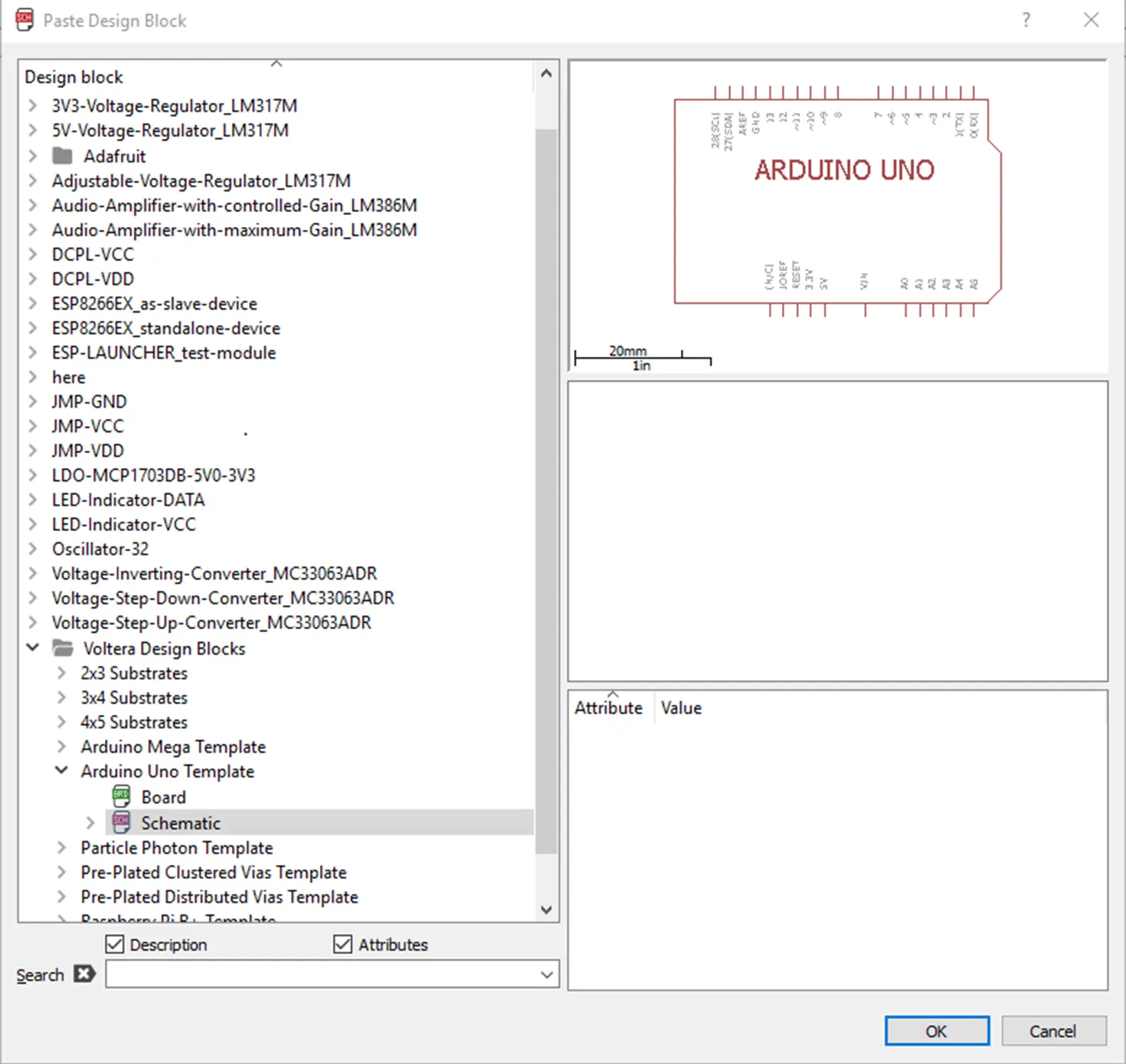The image size is (1126, 1064).
Task: Expand the Particle Photon Template node
Action: coord(62,848)
